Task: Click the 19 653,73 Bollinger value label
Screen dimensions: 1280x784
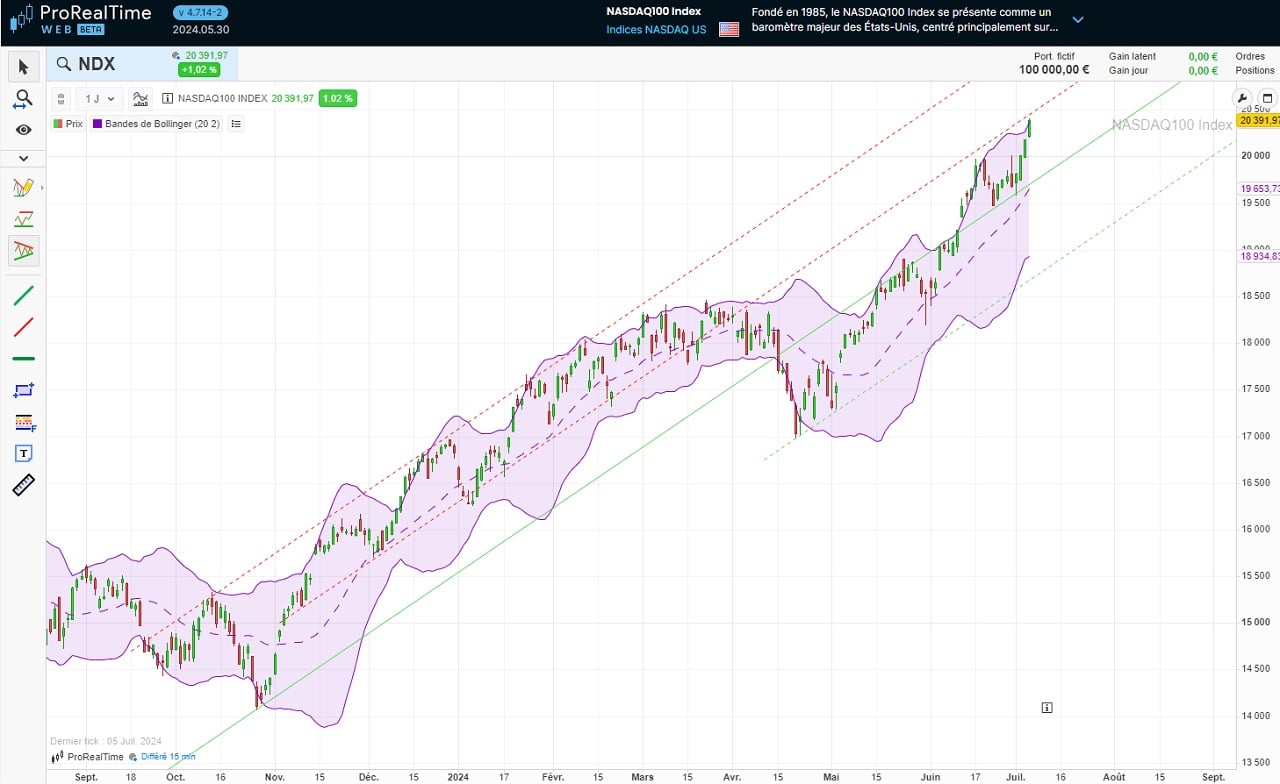Action: coord(1259,188)
